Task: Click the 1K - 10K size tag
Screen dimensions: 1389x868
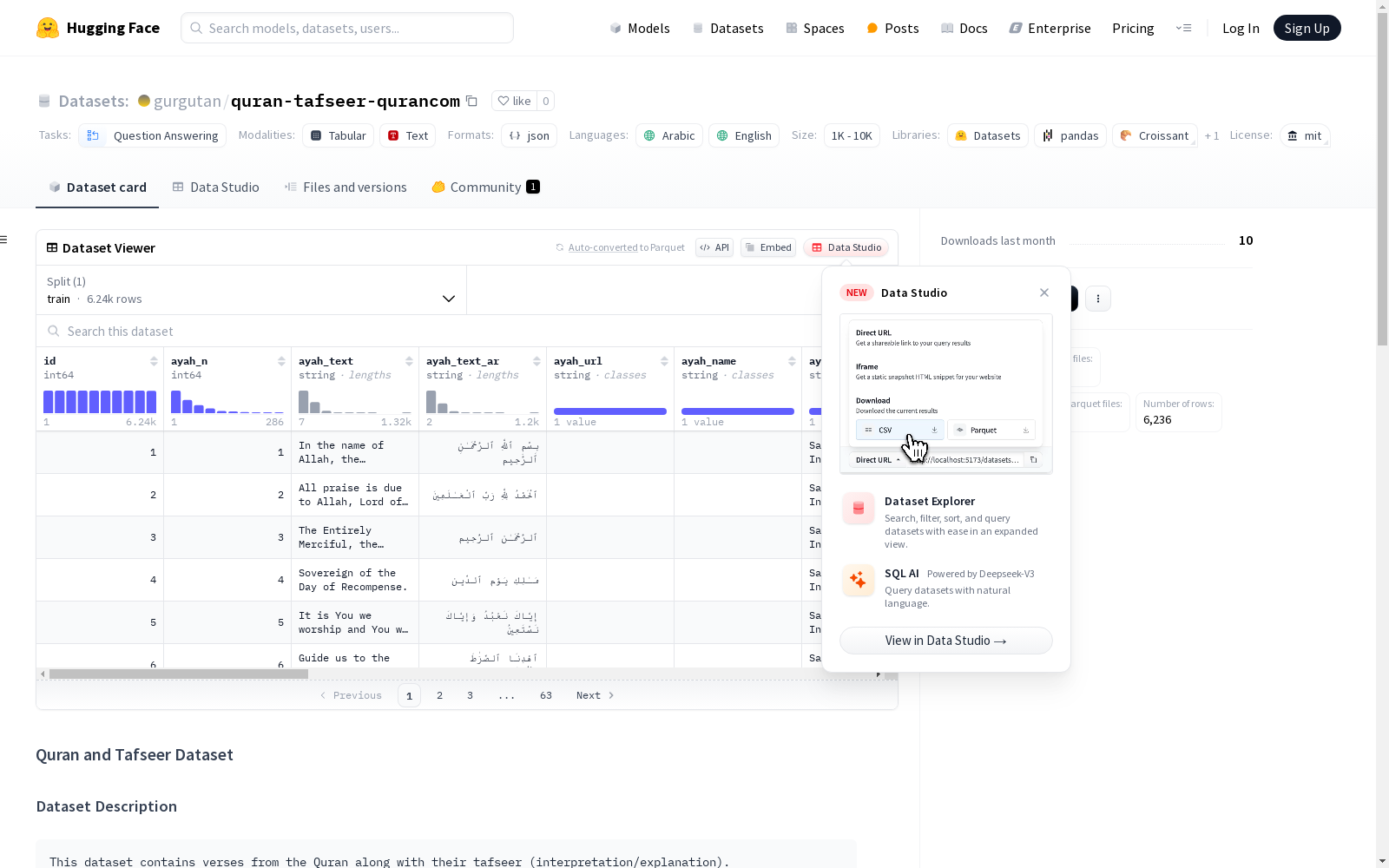Action: click(852, 135)
